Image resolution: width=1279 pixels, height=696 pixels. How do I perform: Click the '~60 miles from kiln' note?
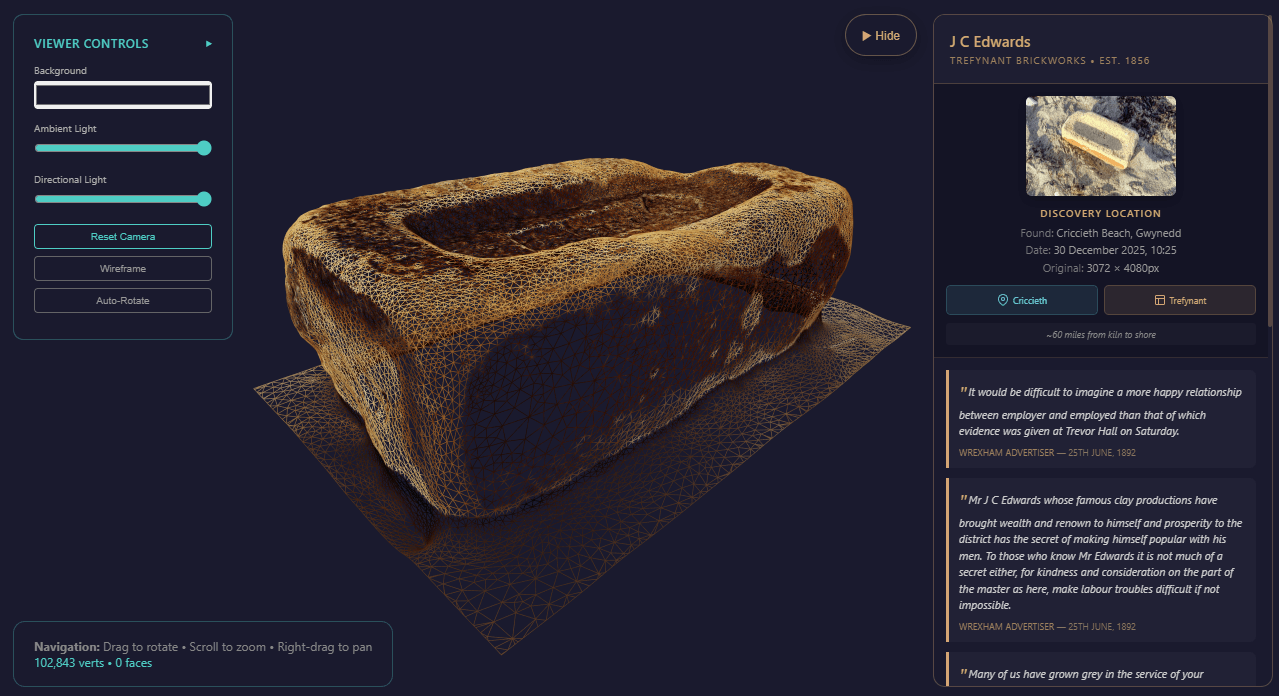(x=1100, y=335)
